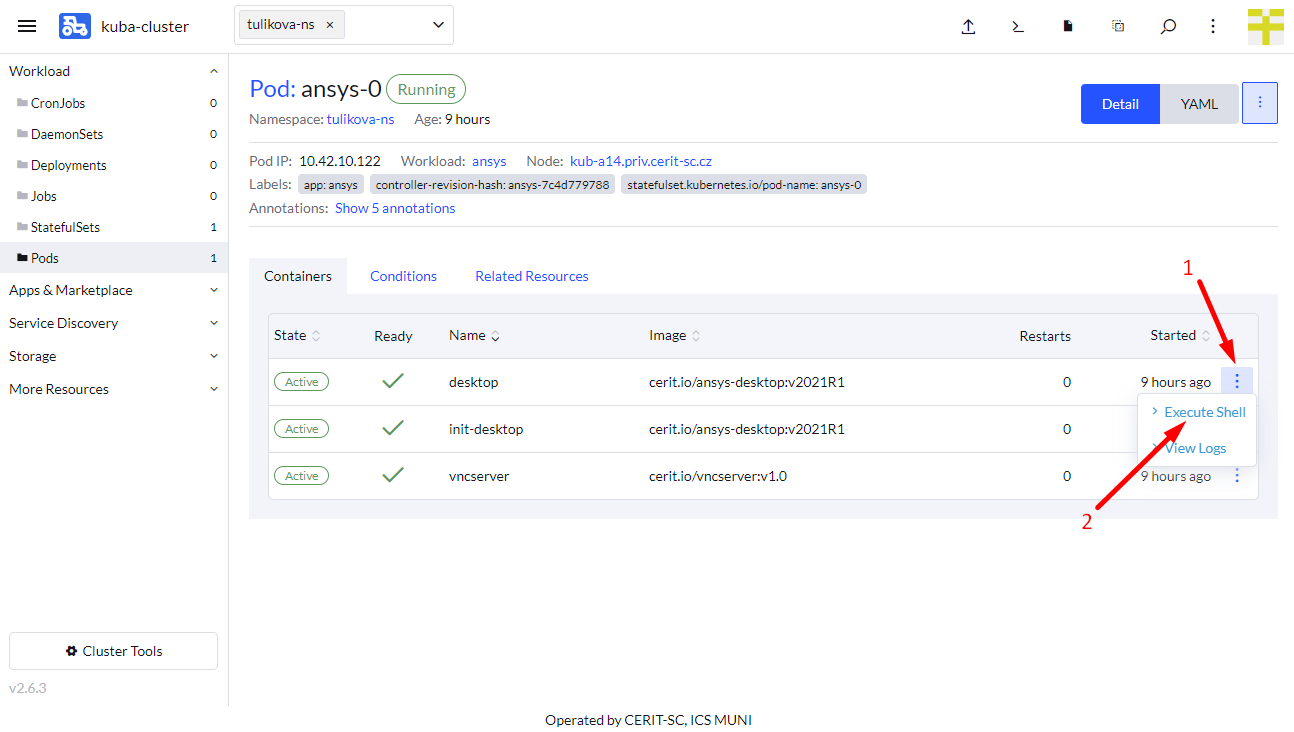Switch to the Conditions tab
Image resolution: width=1294 pixels, height=732 pixels.
click(x=403, y=276)
